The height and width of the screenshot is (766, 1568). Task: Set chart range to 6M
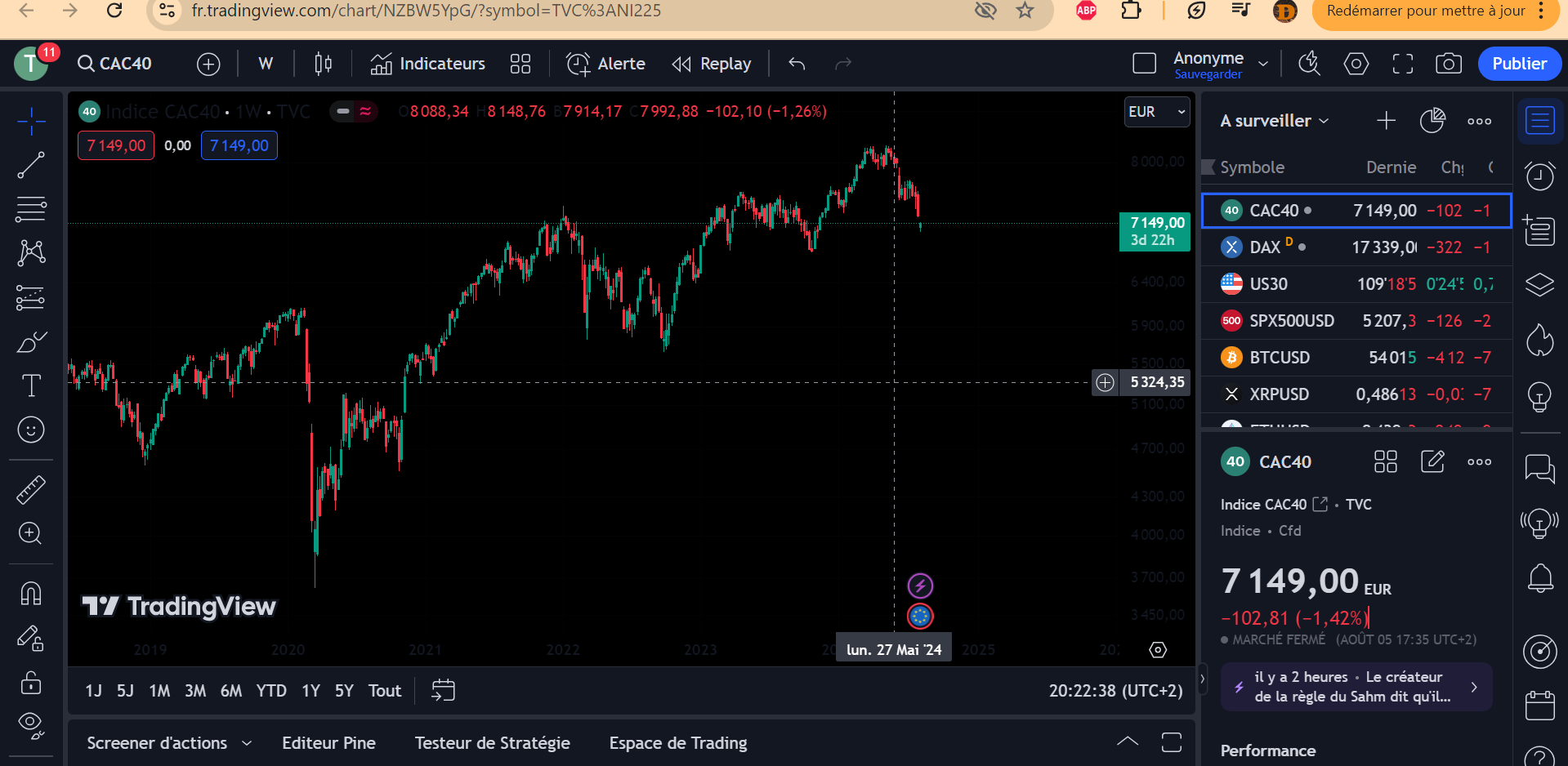coord(231,691)
